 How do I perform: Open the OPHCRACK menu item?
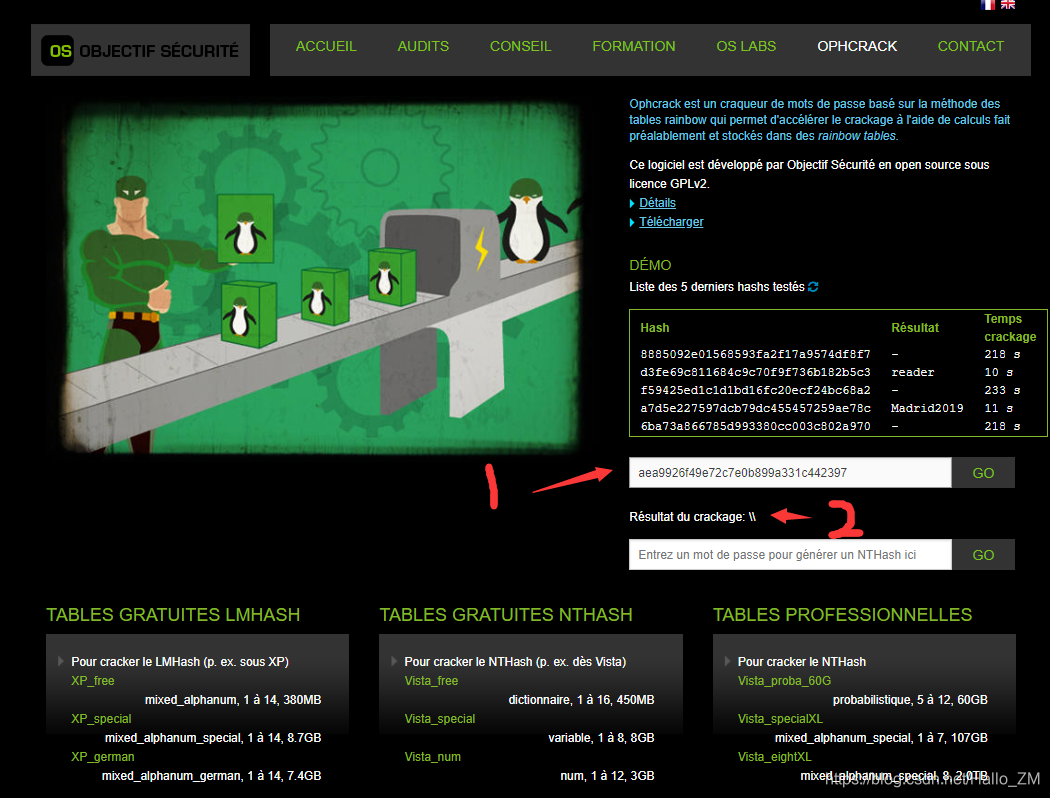pos(857,46)
